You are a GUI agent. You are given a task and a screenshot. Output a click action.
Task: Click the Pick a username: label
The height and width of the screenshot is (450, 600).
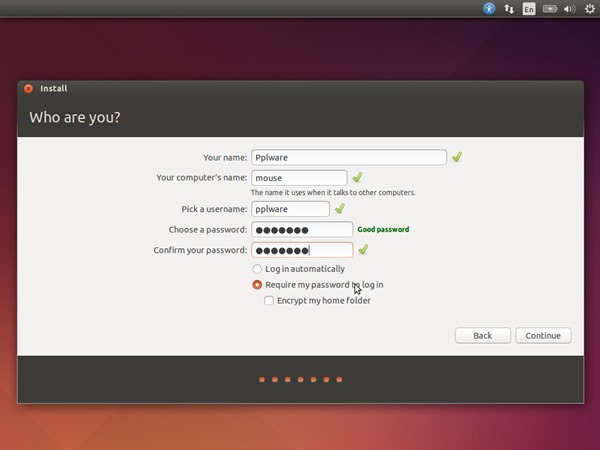(x=214, y=209)
